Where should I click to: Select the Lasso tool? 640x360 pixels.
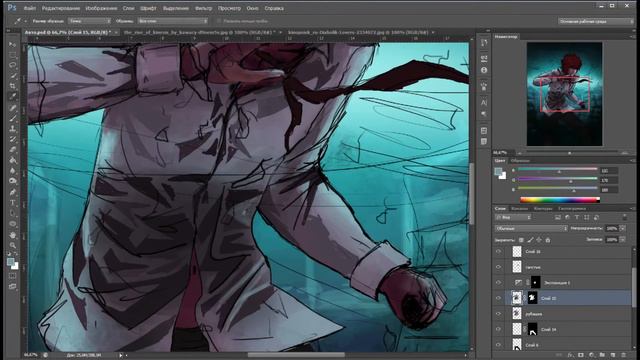tap(13, 65)
